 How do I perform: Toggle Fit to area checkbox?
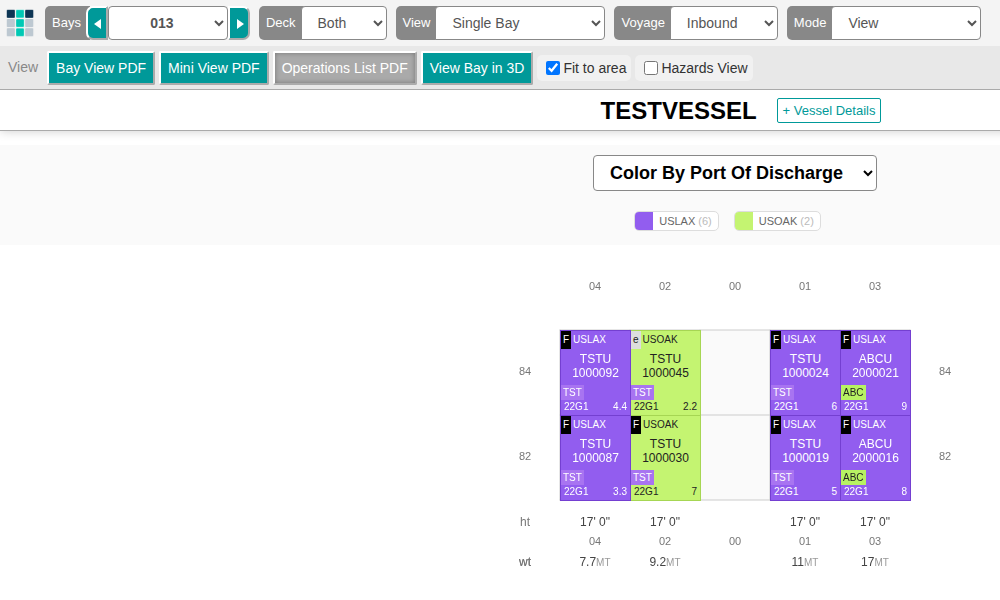pyautogui.click(x=553, y=68)
